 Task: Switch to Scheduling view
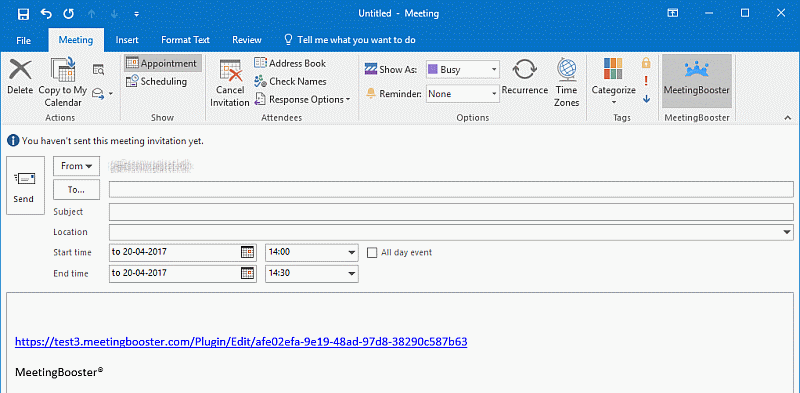[157, 81]
